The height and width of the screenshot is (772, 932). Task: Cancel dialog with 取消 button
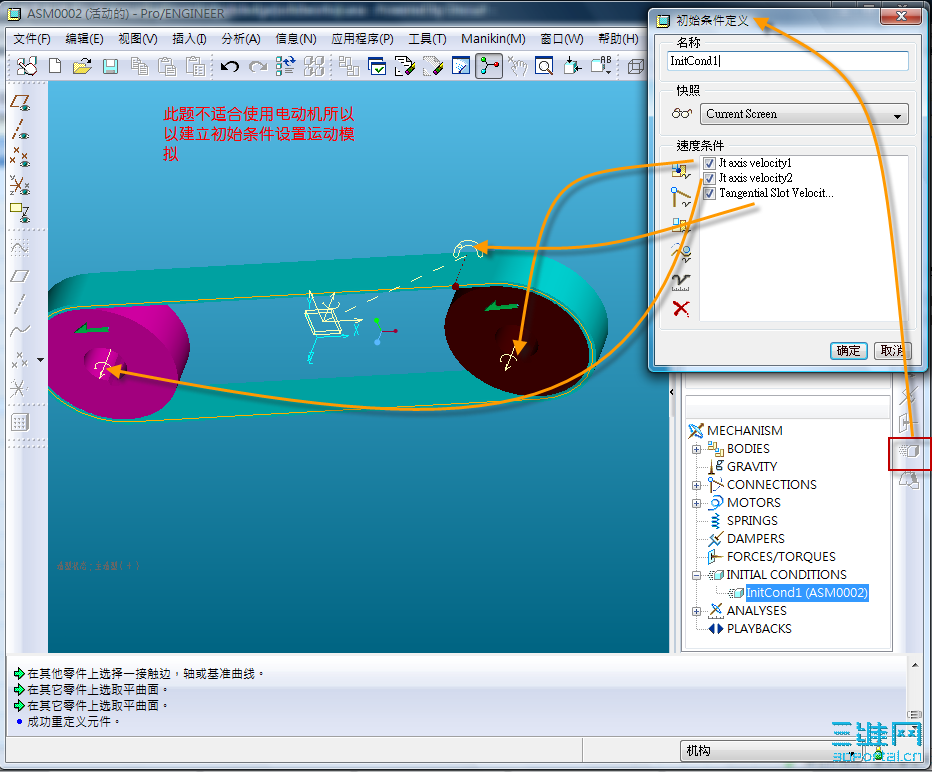tap(893, 351)
